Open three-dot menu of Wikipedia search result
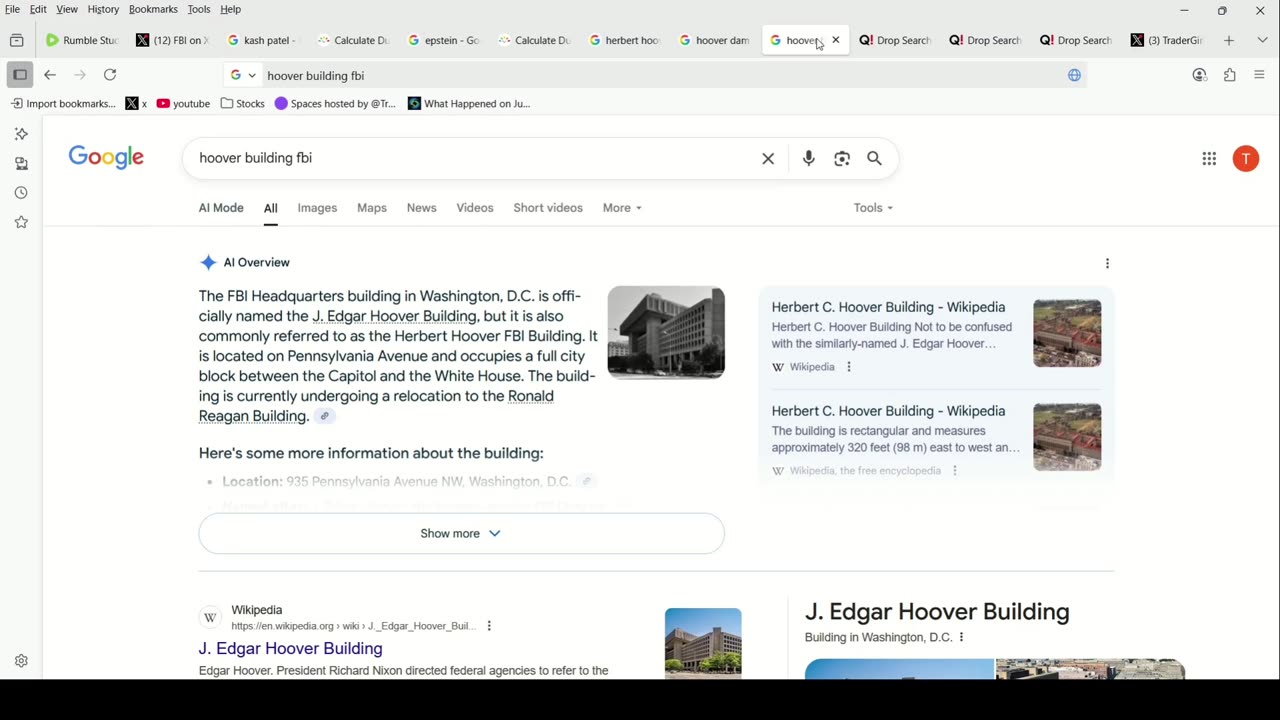The image size is (1280, 720). [x=489, y=626]
